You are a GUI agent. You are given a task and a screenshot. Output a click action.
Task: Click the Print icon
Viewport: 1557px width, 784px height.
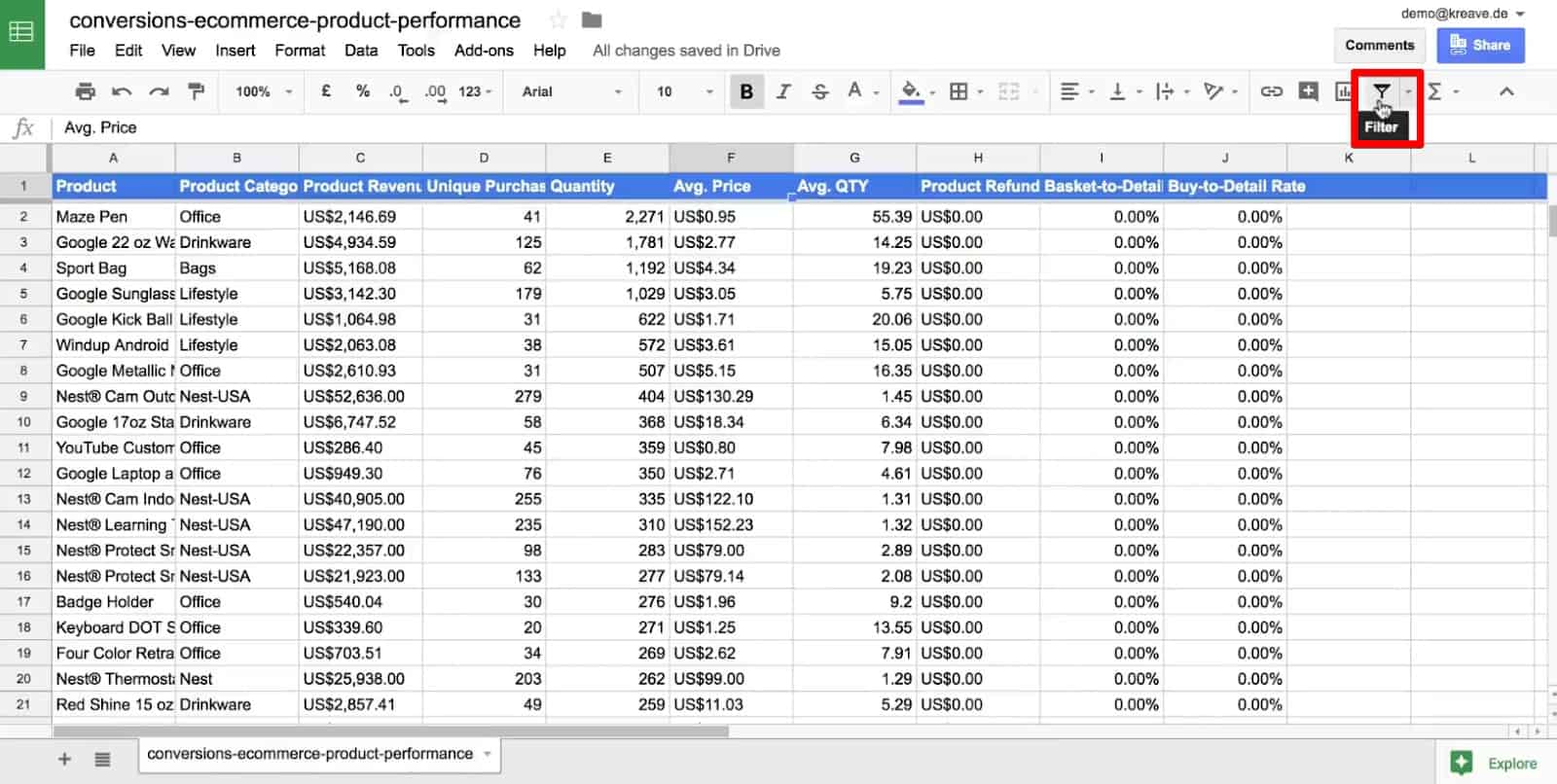point(86,91)
